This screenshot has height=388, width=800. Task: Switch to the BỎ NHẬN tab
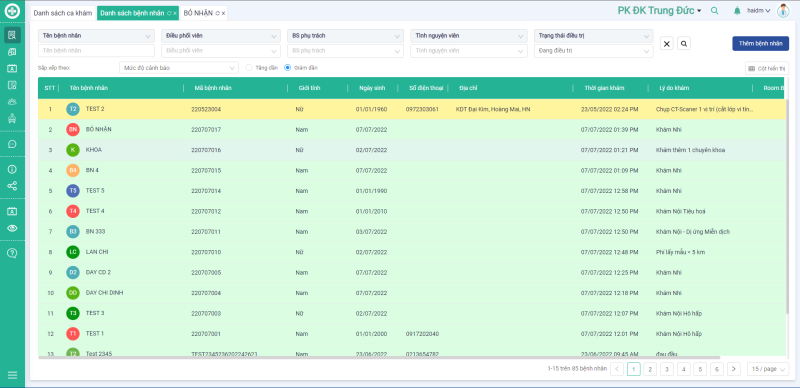pos(198,13)
